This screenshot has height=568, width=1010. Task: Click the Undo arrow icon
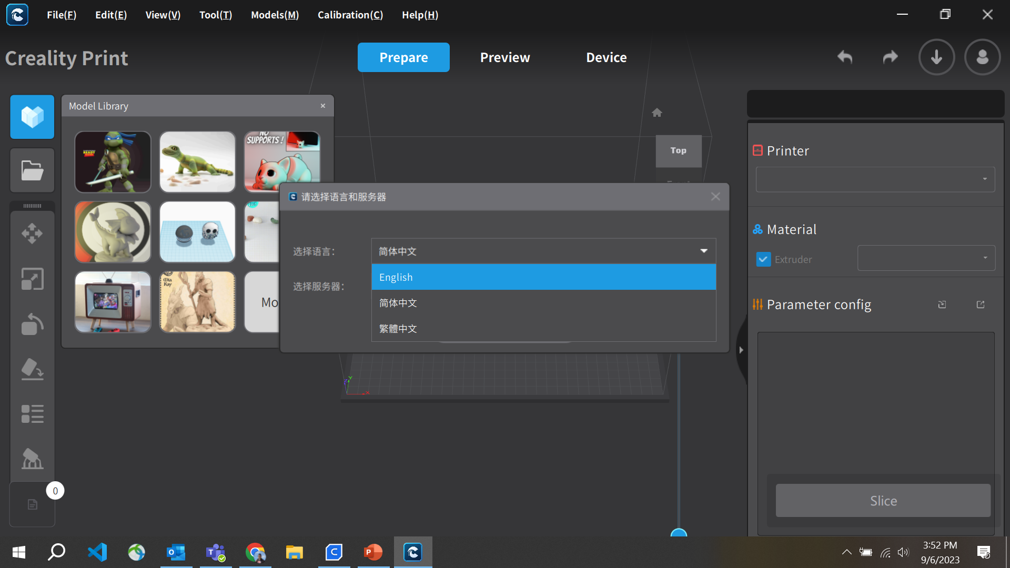(x=844, y=57)
